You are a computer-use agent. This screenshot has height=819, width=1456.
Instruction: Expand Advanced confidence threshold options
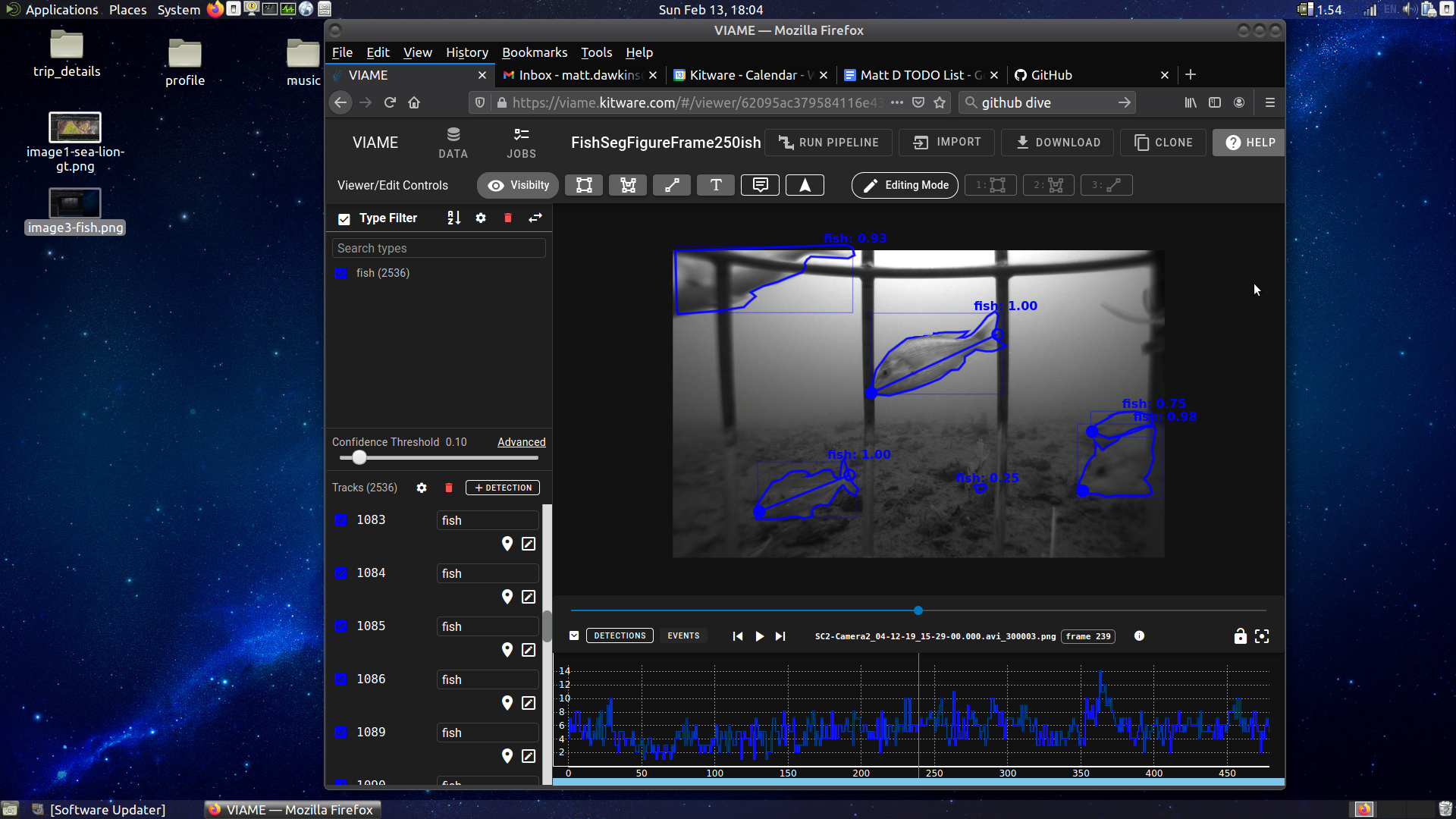tap(521, 442)
